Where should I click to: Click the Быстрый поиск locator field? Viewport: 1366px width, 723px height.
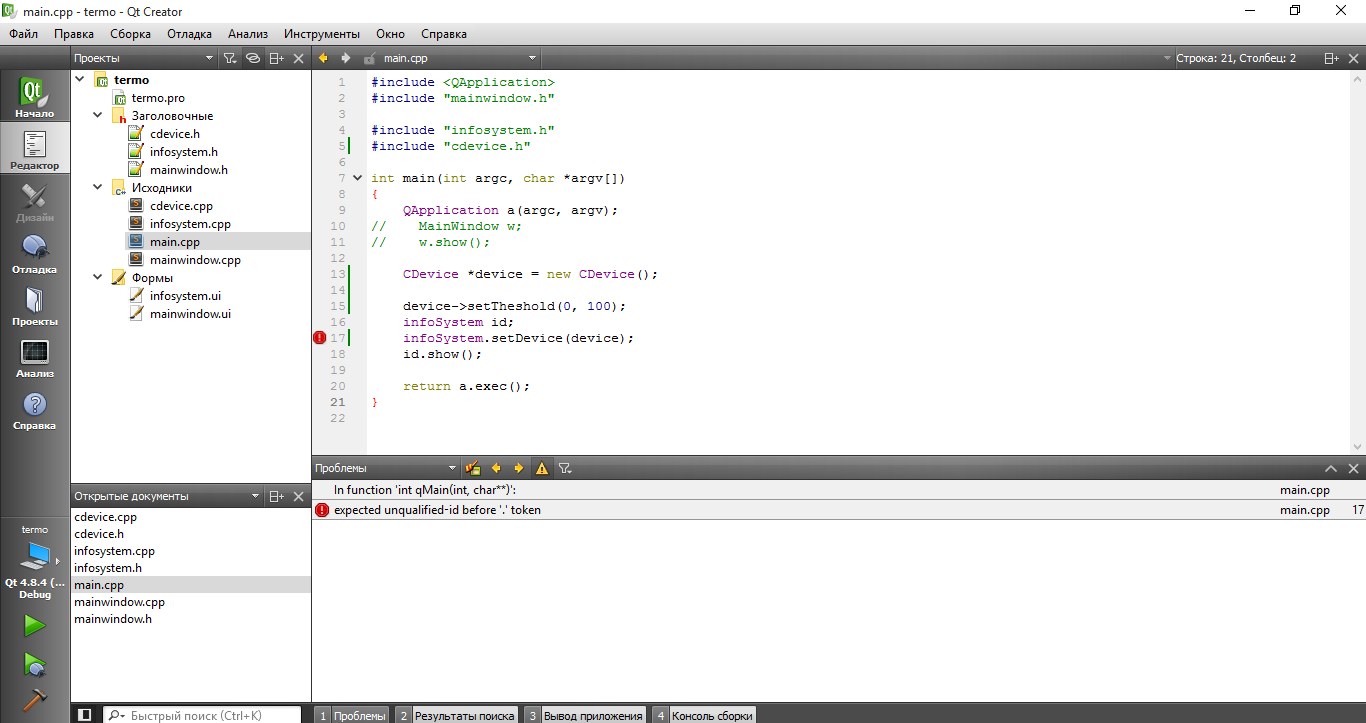click(202, 715)
